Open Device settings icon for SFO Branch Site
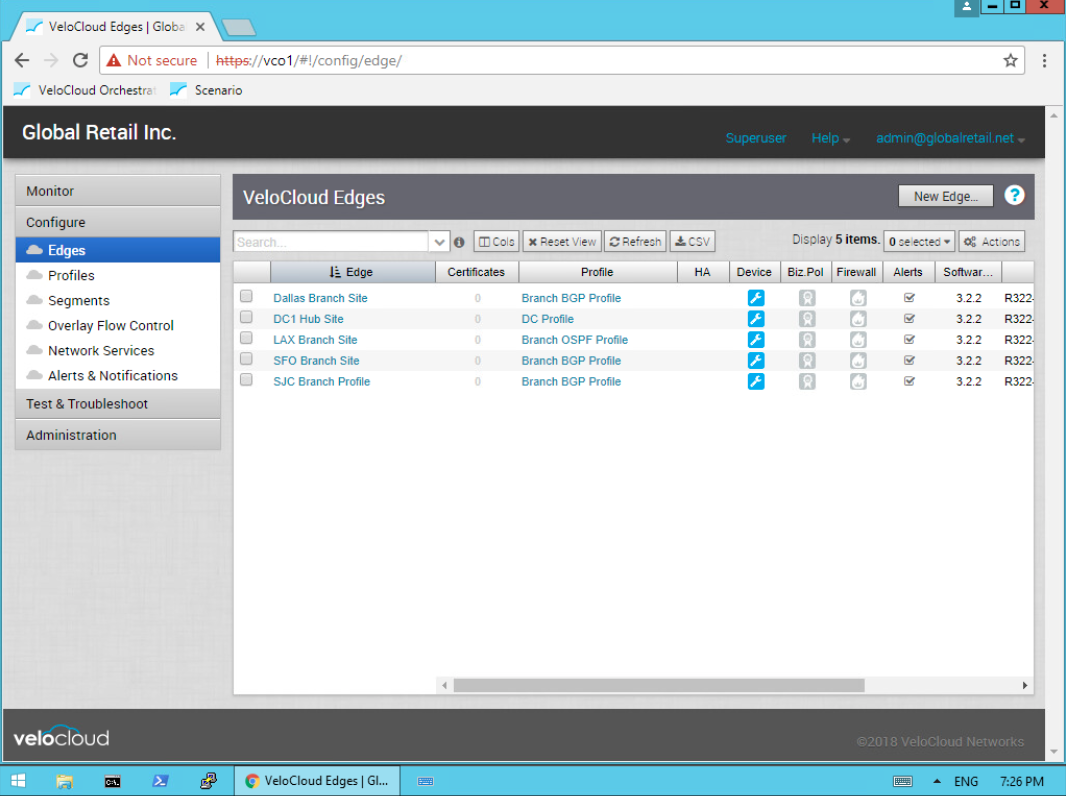 tap(755, 360)
